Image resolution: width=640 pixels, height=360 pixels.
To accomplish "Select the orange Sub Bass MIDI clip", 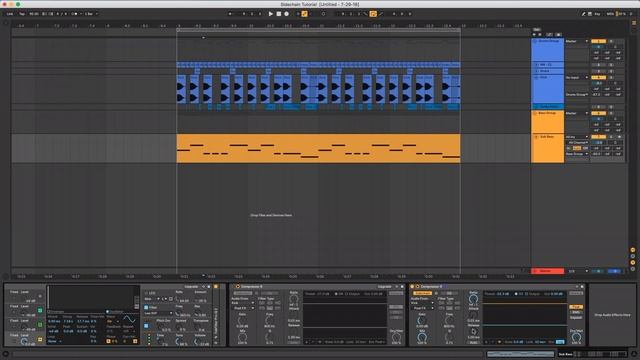I will coord(318,149).
